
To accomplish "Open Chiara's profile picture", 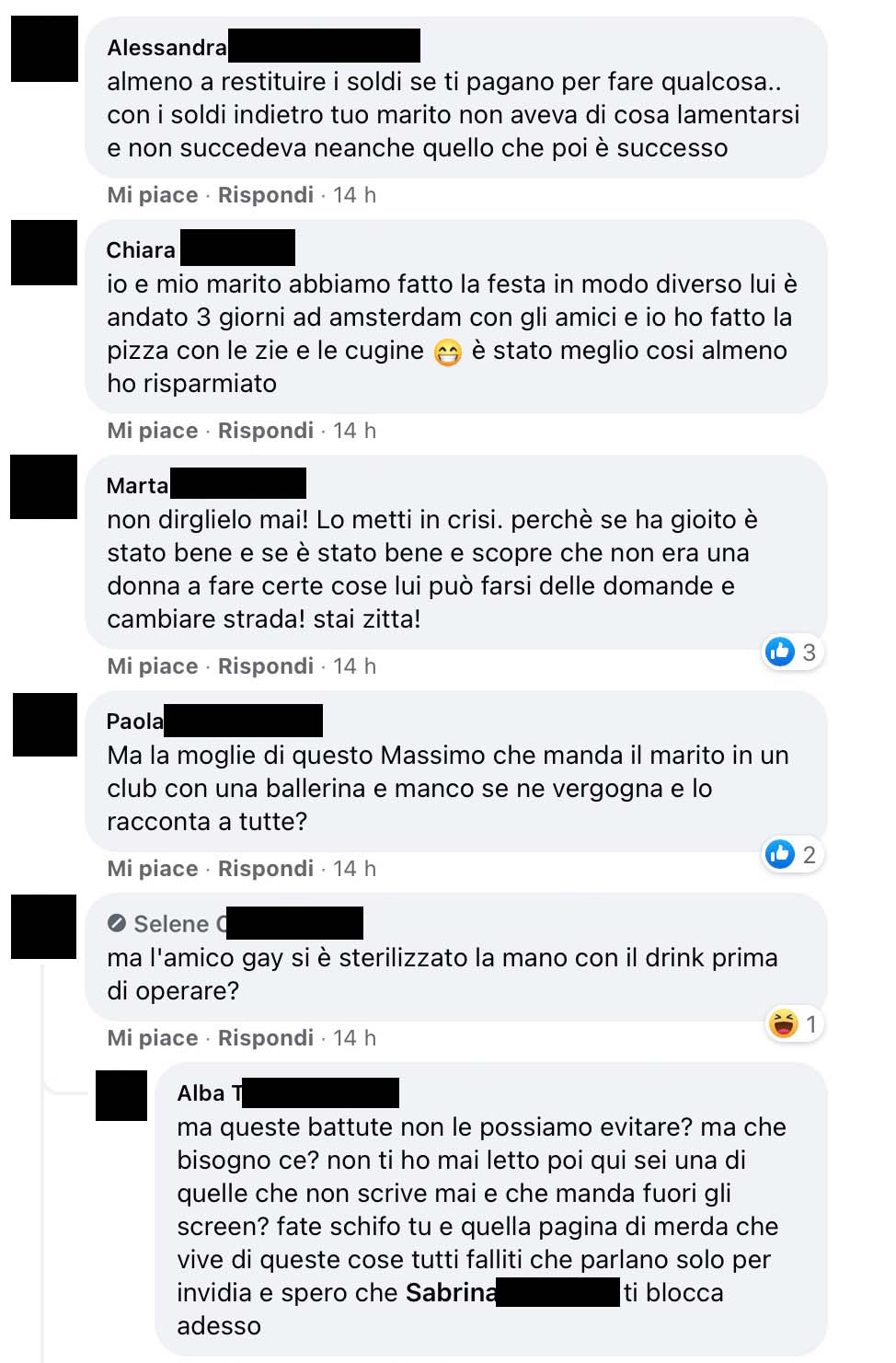I will pos(44,252).
